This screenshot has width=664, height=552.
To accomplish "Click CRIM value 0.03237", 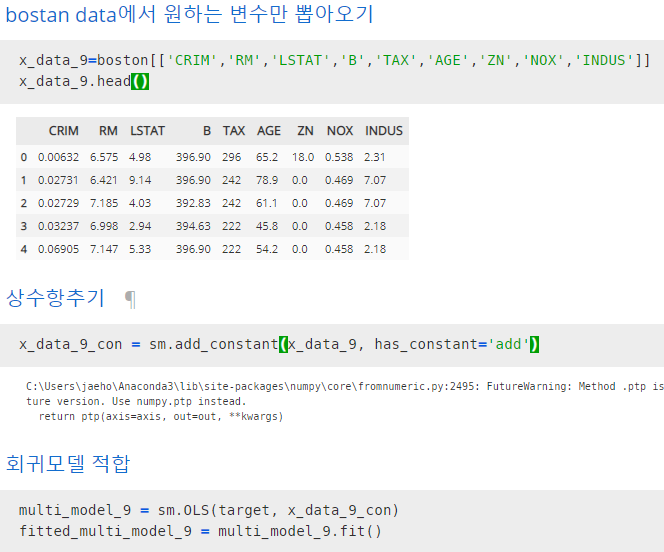I will (x=58, y=226).
